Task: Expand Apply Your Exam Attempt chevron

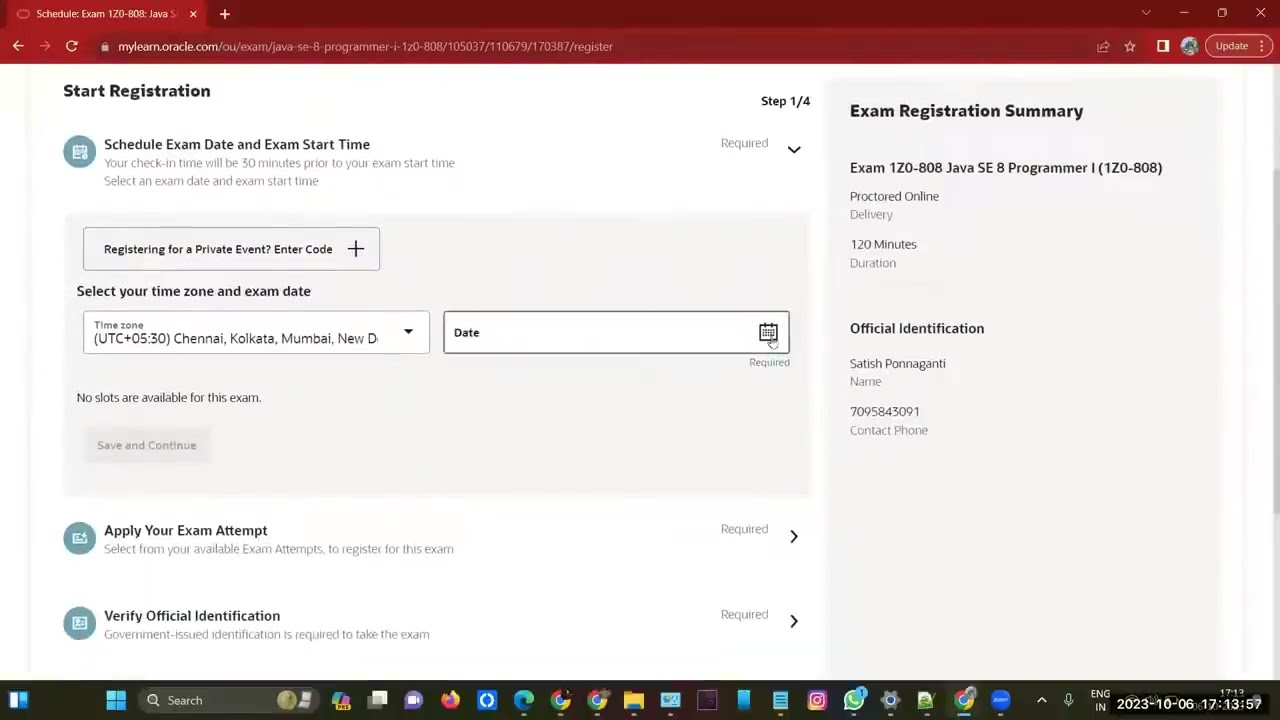Action: [x=794, y=536]
